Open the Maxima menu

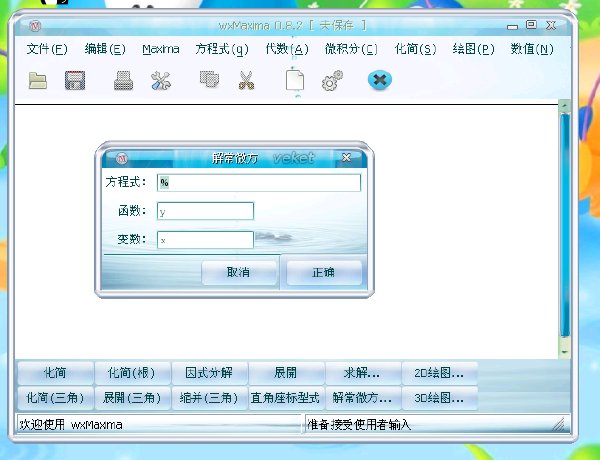(161, 49)
